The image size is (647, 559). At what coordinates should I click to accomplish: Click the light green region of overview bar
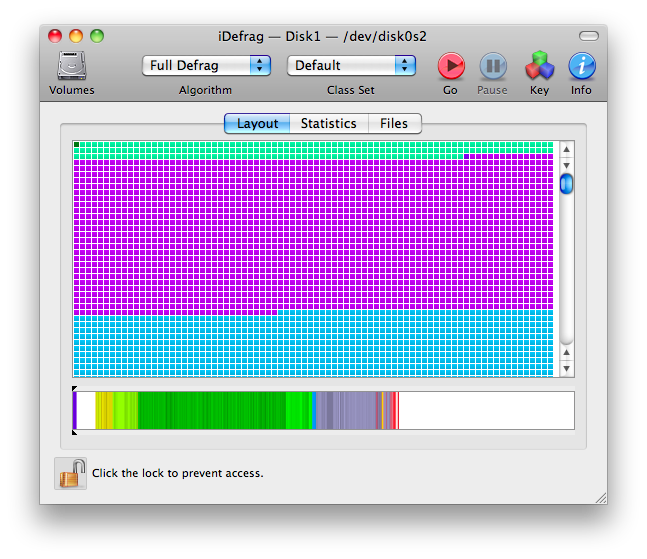click(126, 410)
